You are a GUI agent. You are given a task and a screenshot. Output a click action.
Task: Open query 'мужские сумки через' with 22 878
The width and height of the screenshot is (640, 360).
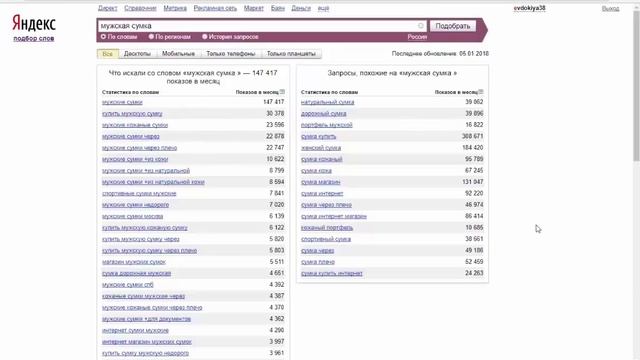tap(131, 136)
